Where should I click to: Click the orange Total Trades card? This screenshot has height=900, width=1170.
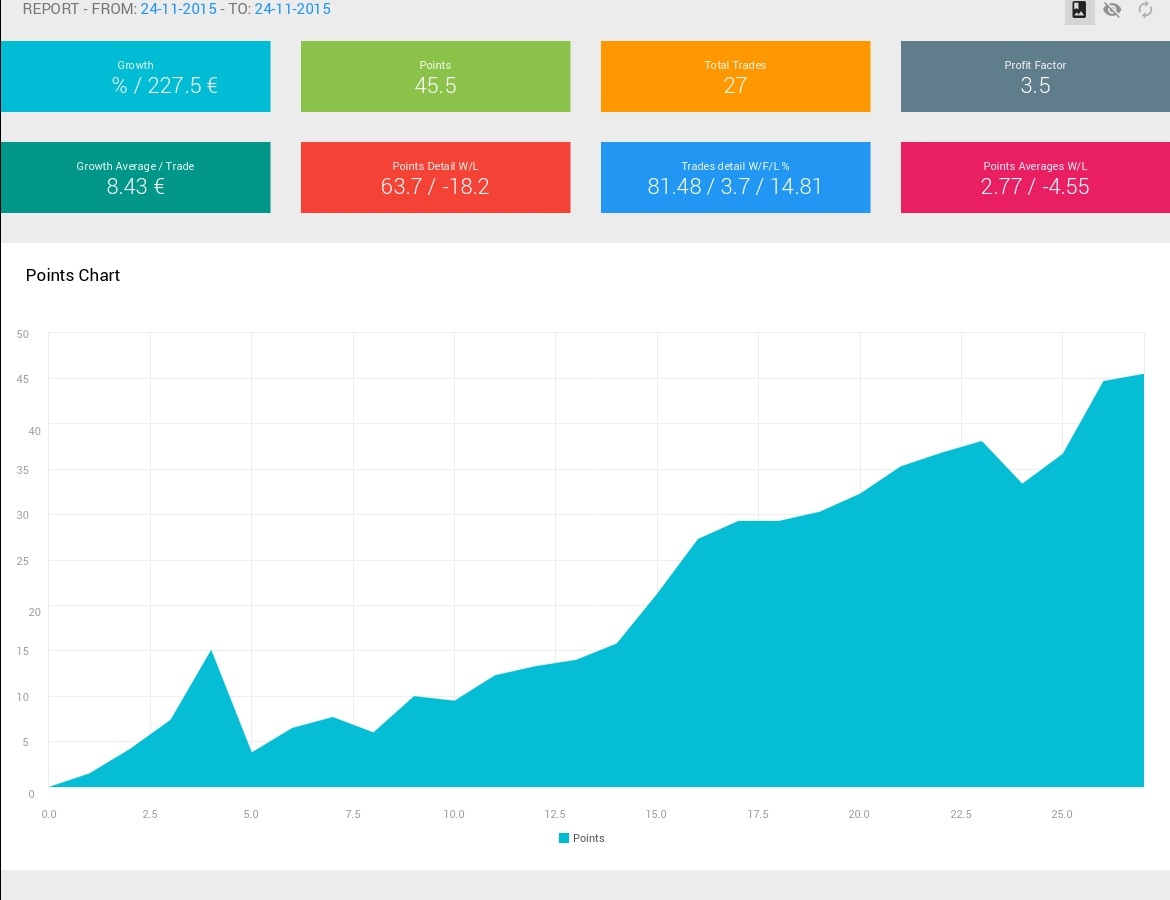tap(736, 76)
